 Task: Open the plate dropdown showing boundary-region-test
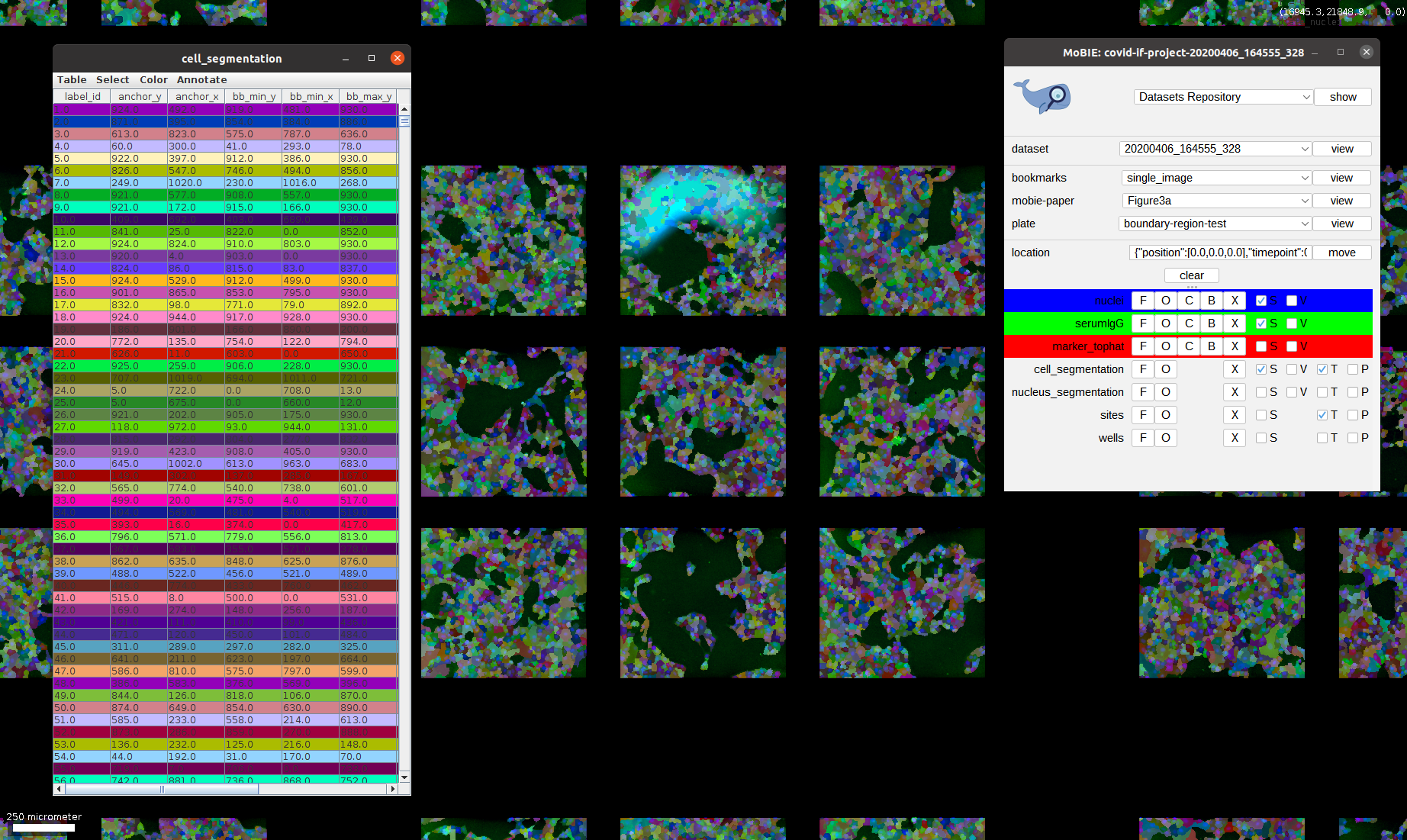[x=1215, y=224]
